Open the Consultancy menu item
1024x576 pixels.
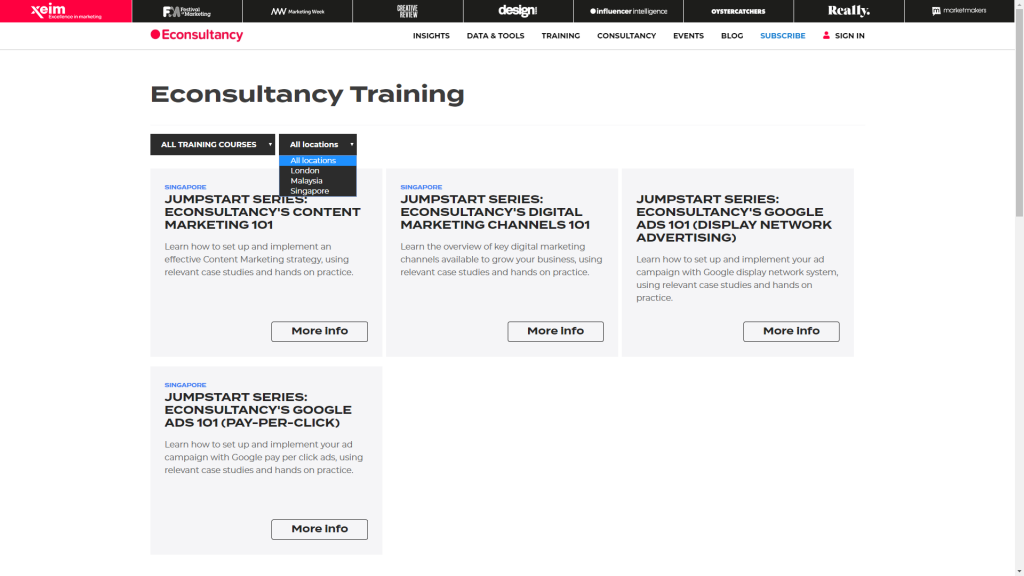tap(626, 36)
